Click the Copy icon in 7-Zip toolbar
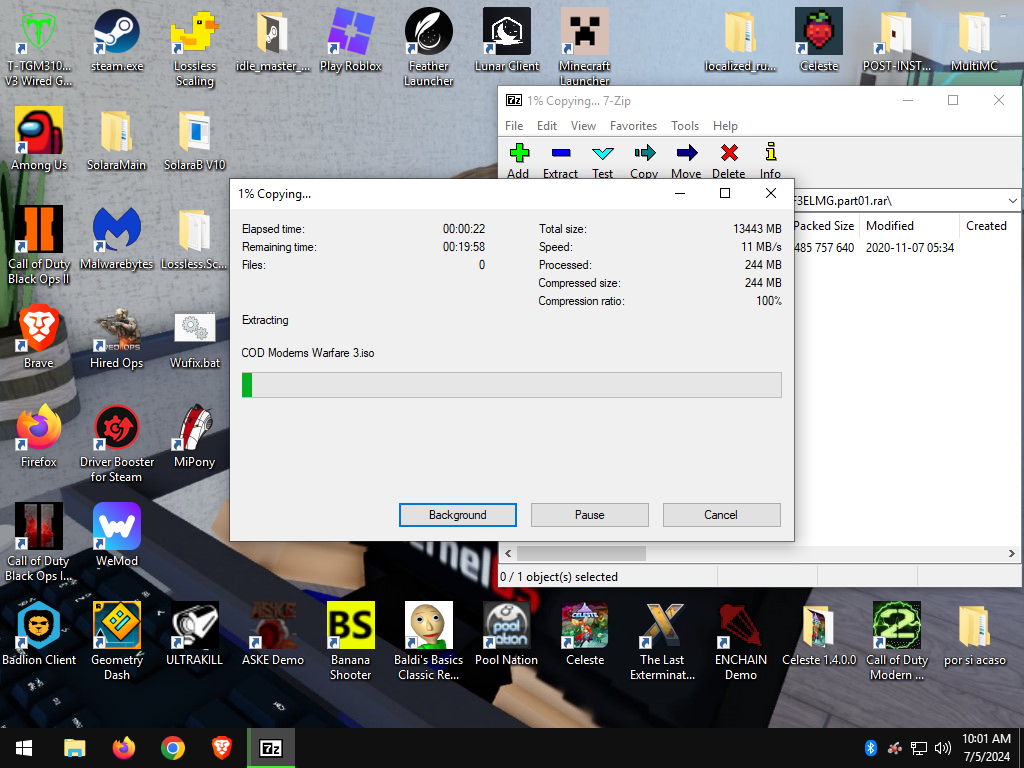 coord(645,153)
